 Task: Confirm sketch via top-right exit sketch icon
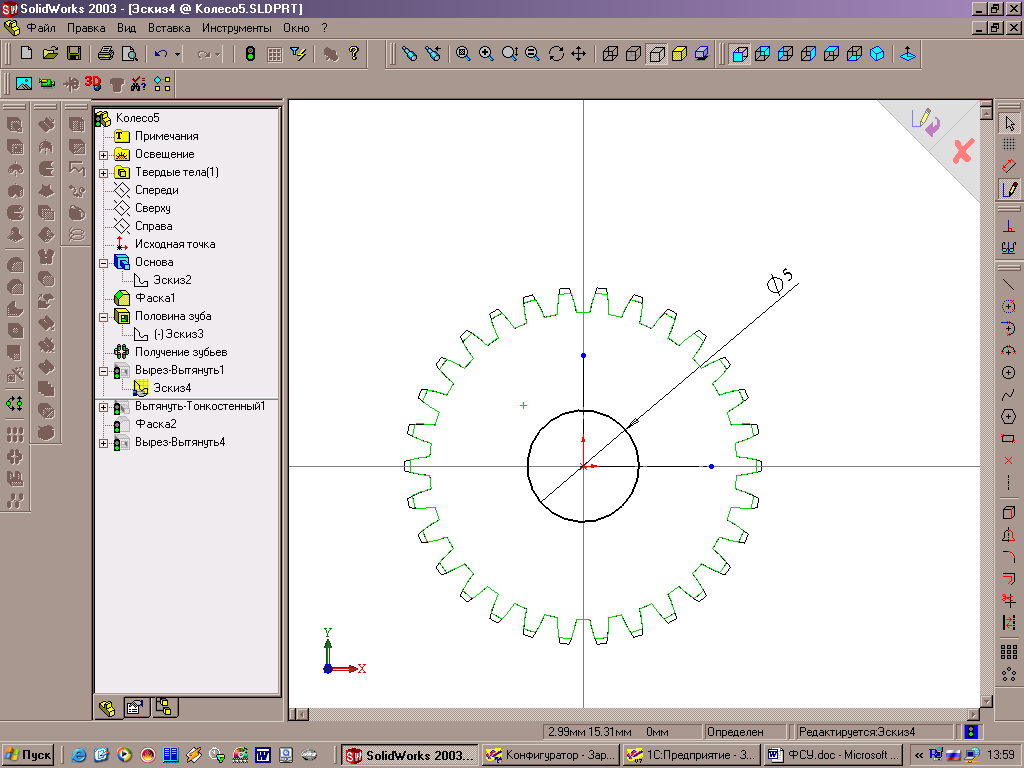click(x=925, y=121)
